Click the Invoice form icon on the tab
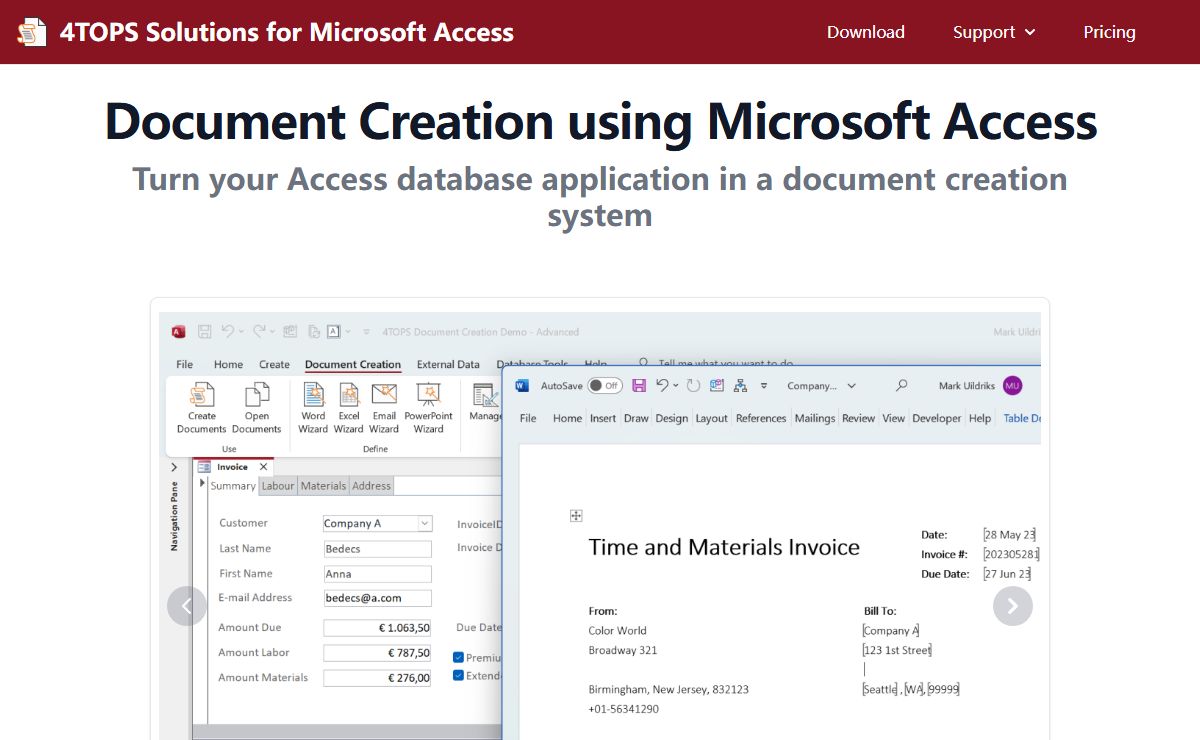 [204, 467]
